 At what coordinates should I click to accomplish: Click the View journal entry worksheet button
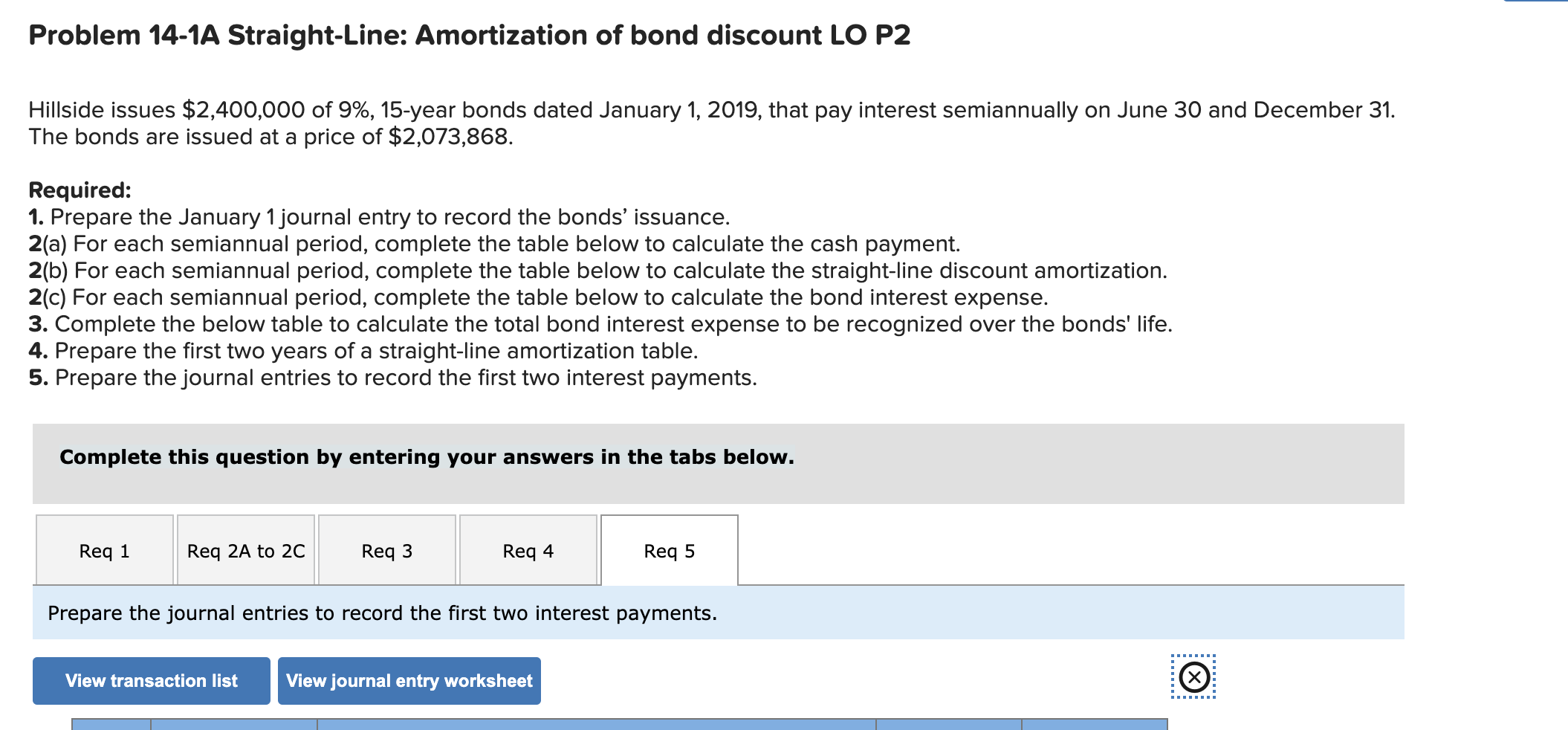pos(409,679)
